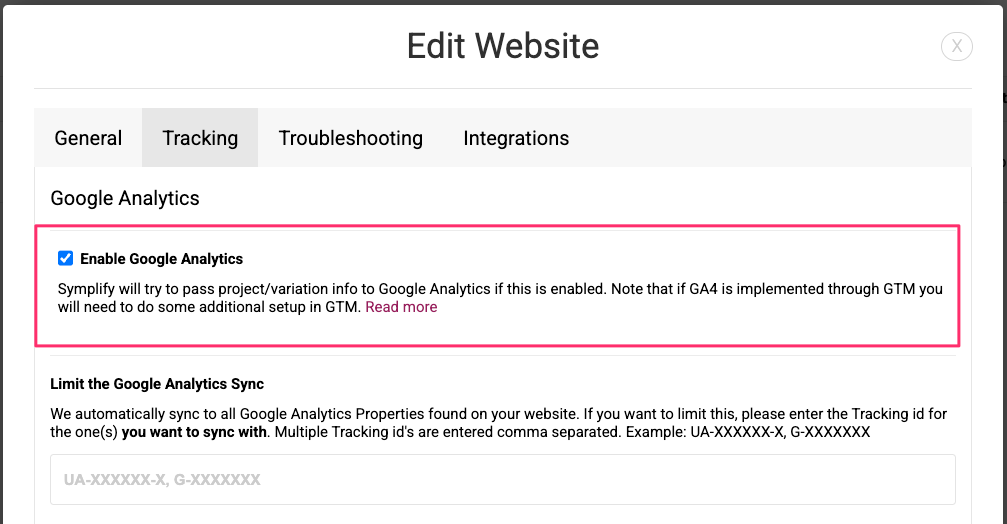Click the Google Analytics section heading
This screenshot has width=1007, height=524.
tap(125, 198)
